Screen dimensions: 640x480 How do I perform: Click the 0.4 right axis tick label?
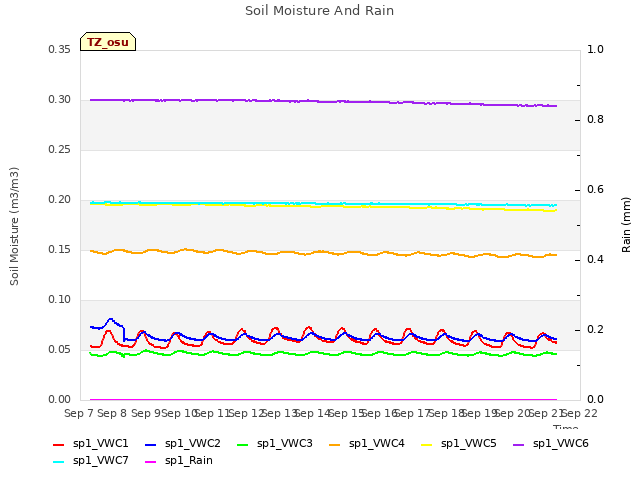(x=596, y=260)
